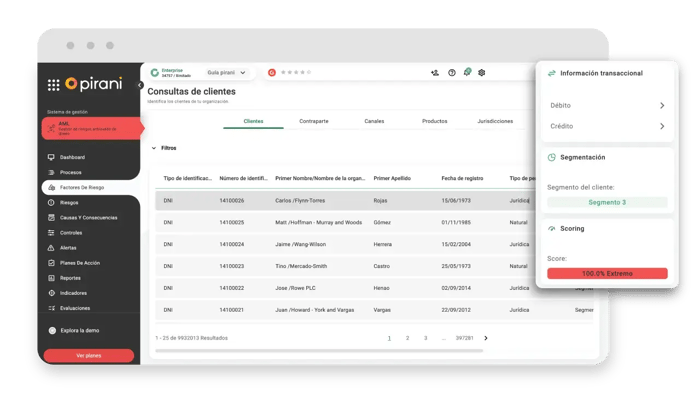Click the Indicadores sidebar icon
Viewport: 700px width, 393px height.
pyautogui.click(x=51, y=293)
